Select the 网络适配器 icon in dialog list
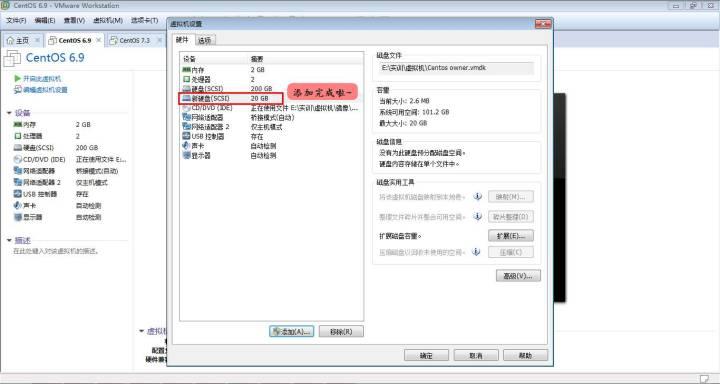The height and width of the screenshot is (384, 720). [x=186, y=118]
